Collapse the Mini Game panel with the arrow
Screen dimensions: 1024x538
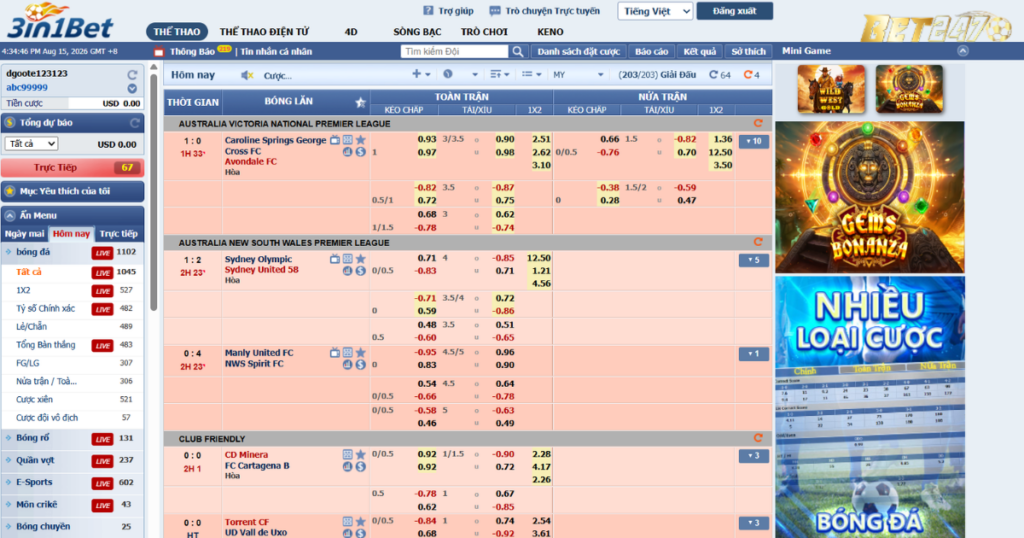pos(963,51)
